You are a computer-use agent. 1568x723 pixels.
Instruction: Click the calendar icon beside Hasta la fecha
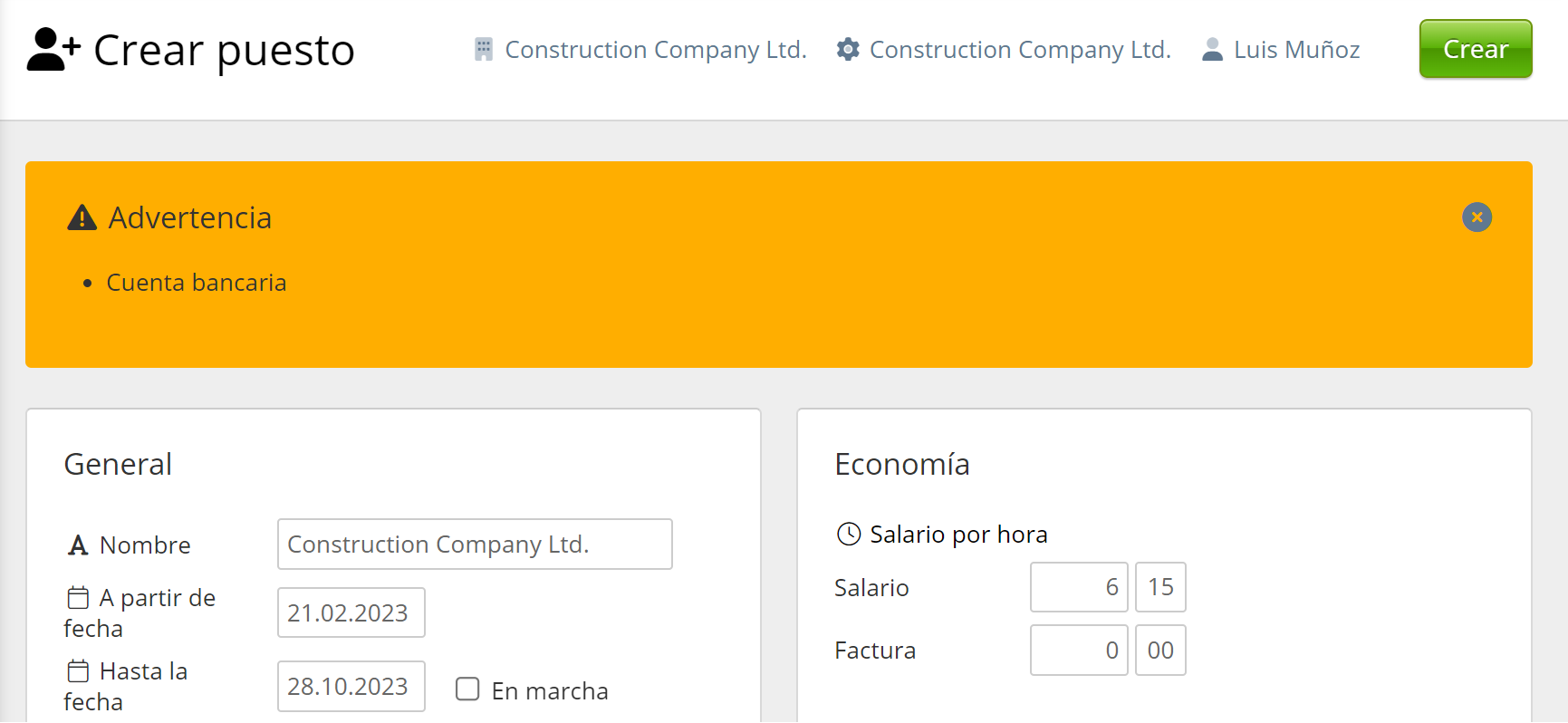coord(78,671)
